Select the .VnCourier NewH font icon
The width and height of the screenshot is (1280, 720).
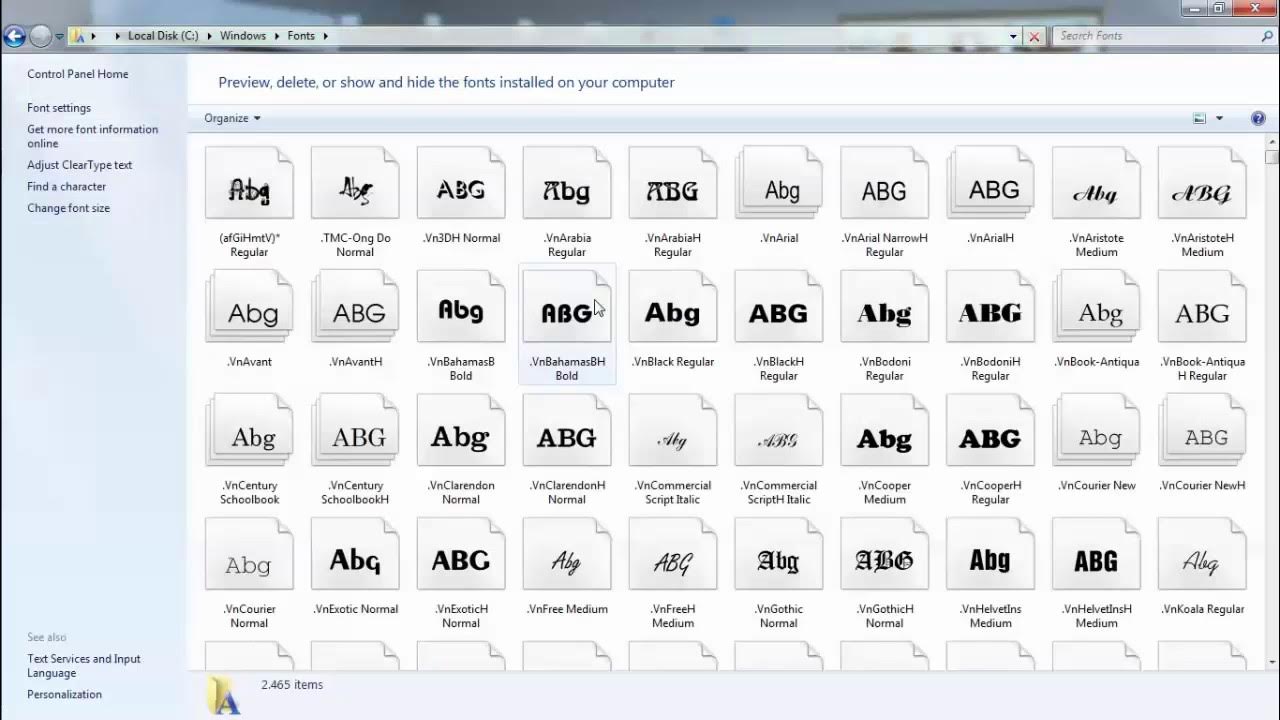tap(1203, 431)
